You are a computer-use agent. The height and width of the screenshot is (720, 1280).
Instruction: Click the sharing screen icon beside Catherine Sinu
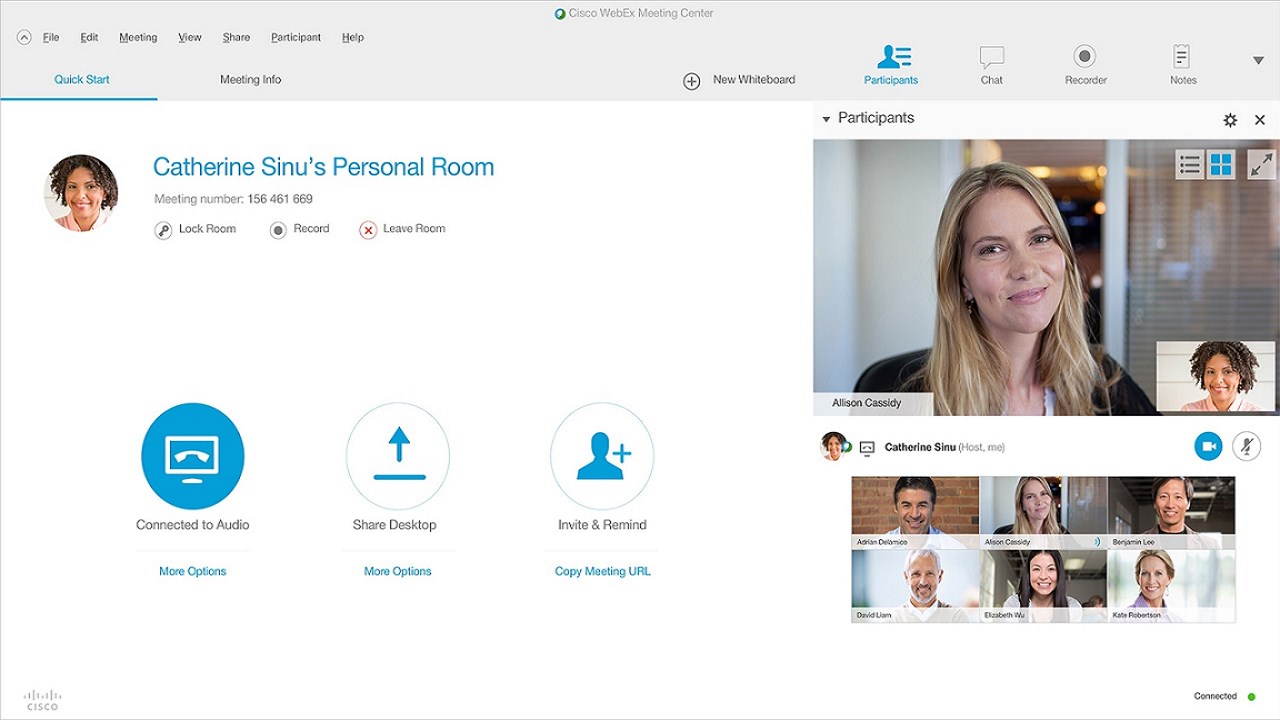pos(867,448)
